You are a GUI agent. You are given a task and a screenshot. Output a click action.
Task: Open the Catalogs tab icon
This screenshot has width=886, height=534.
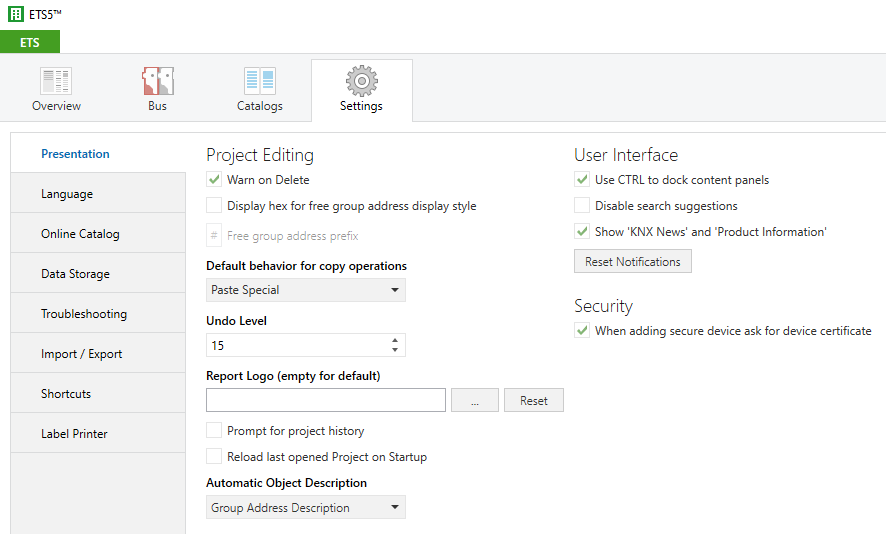[x=259, y=81]
